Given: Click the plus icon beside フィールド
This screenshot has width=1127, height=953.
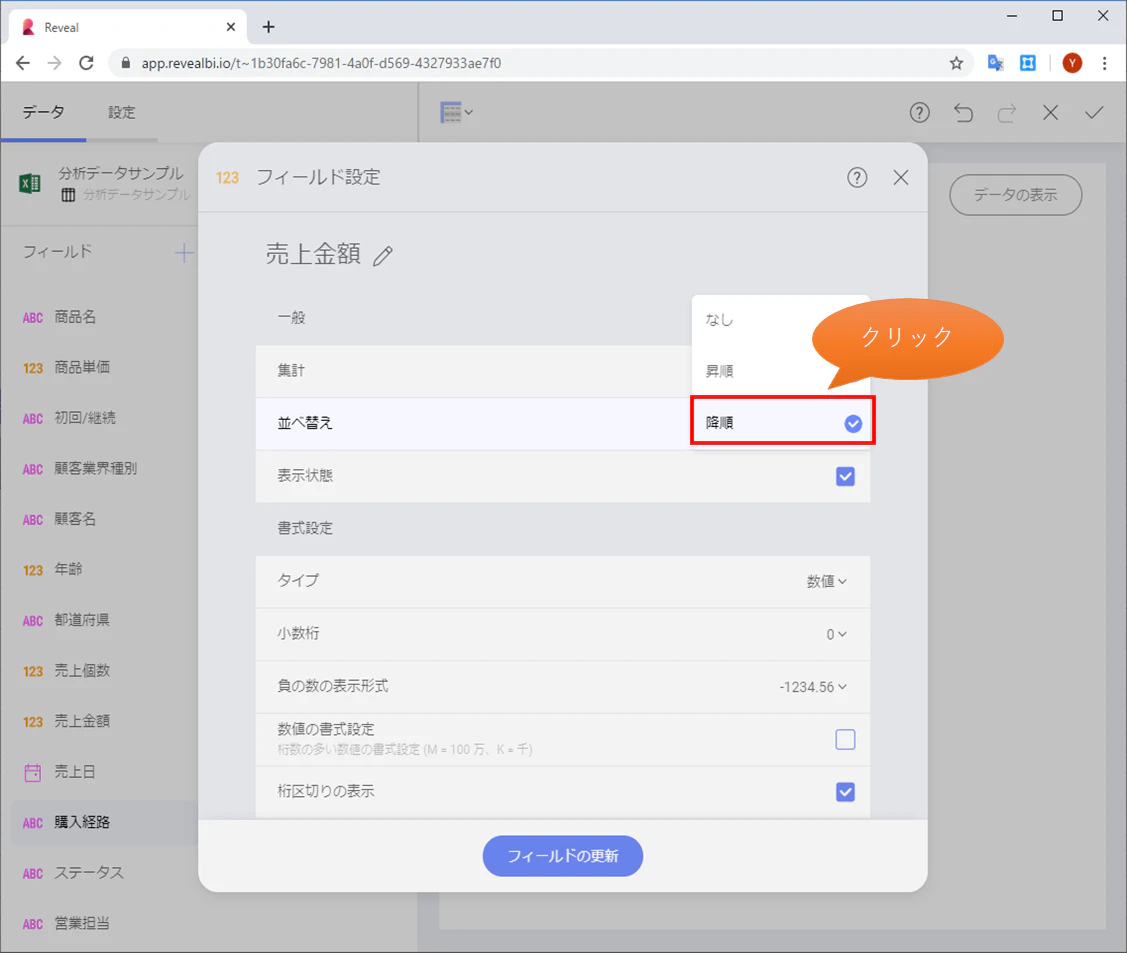Looking at the screenshot, I should pos(184,252).
